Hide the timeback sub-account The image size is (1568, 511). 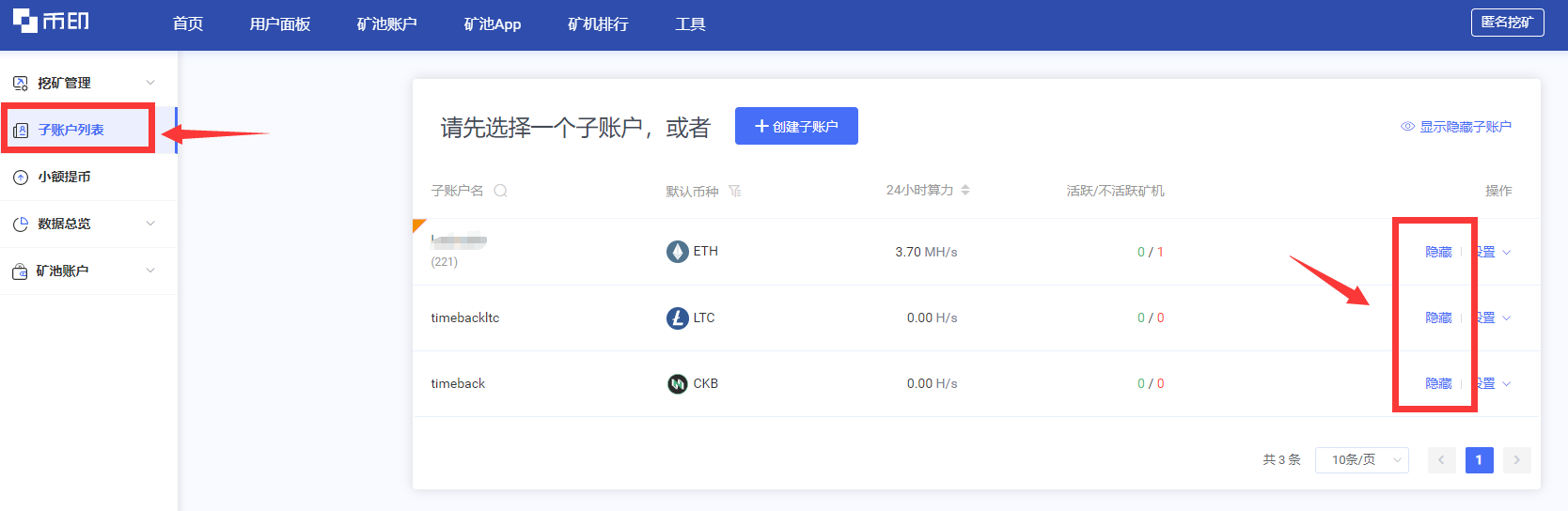click(1438, 384)
